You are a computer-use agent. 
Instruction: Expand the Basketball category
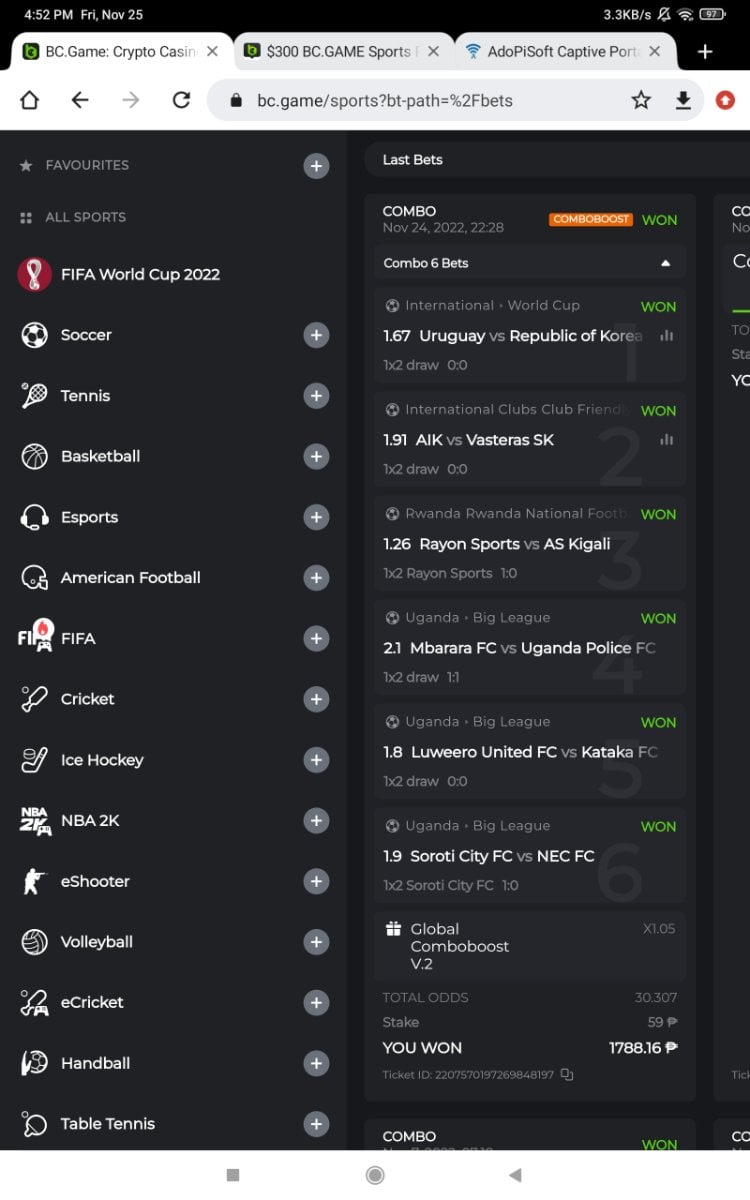click(x=316, y=457)
